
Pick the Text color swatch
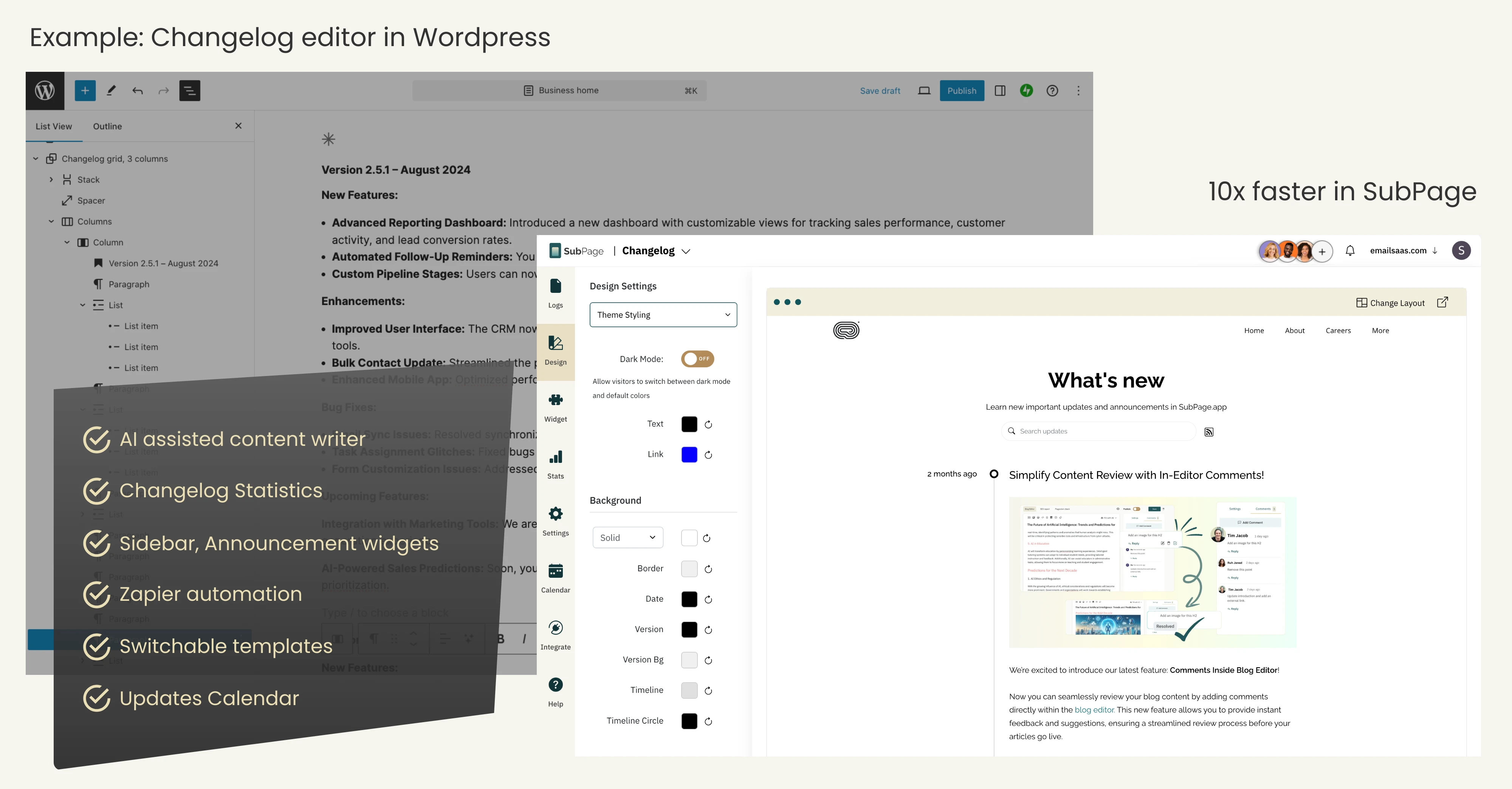(689, 424)
